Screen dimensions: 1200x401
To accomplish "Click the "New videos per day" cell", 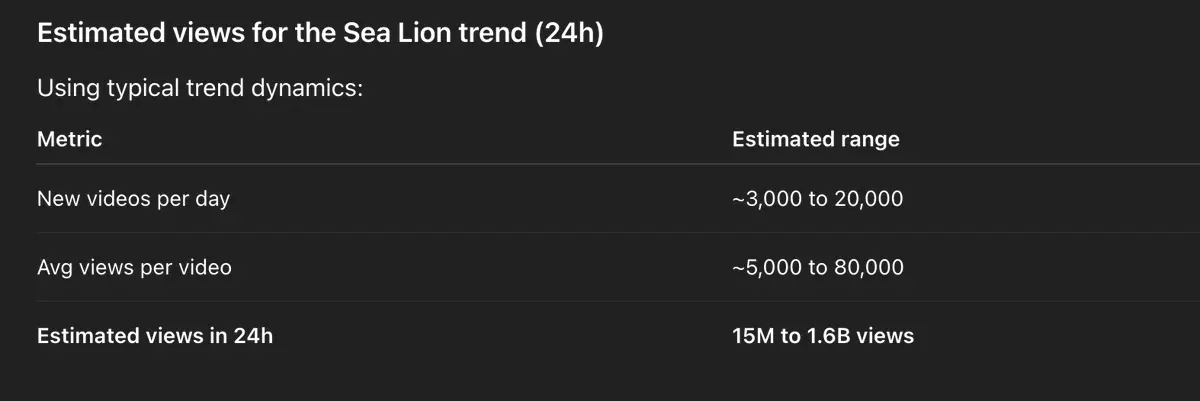I will 133,199.
